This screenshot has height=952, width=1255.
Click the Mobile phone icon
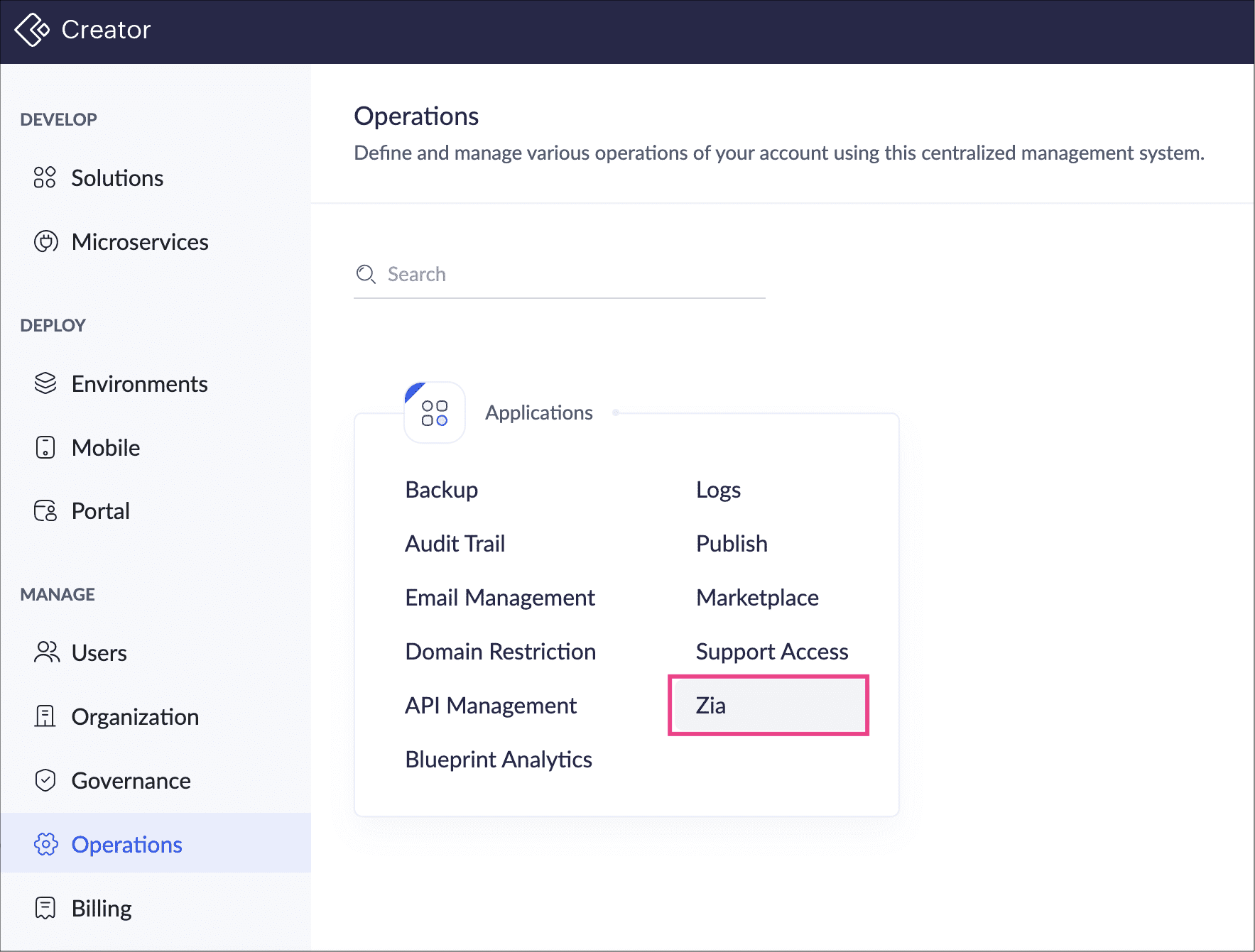pos(45,447)
